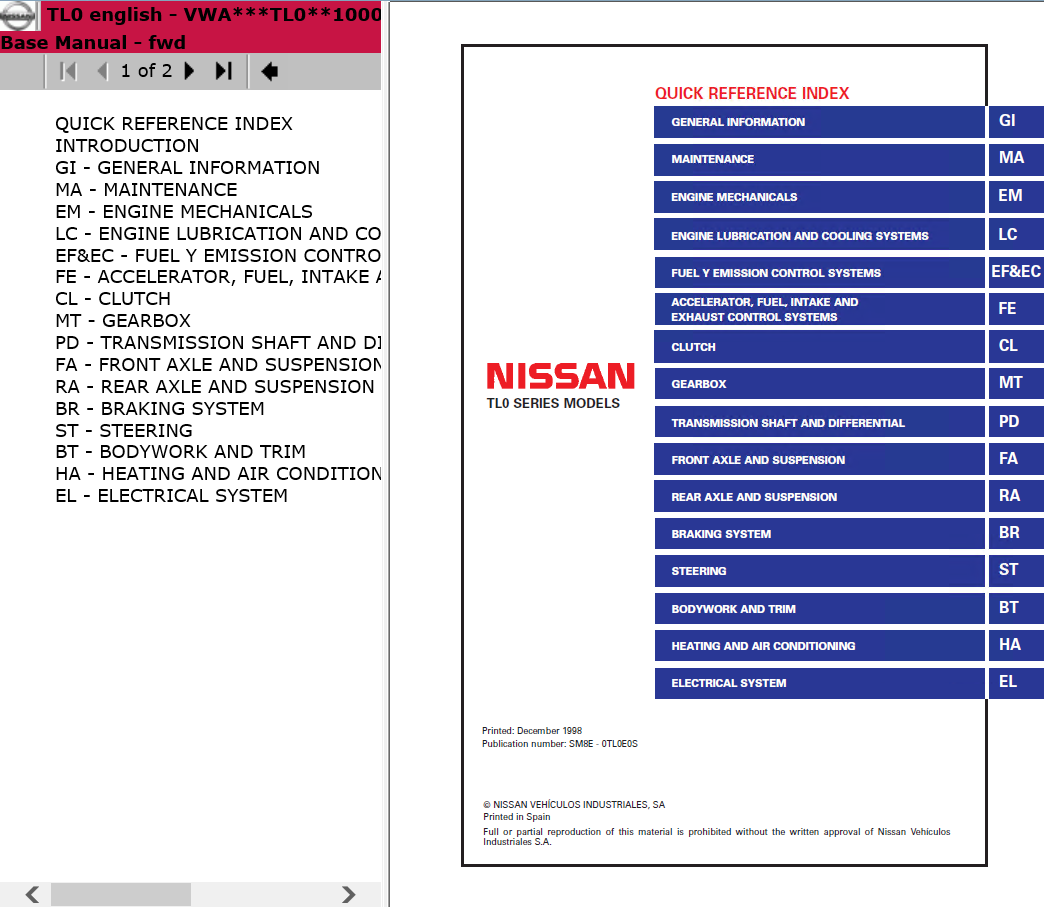Screen dimensions: 1044x907
Task: Open LC - ENGINE LUBRICATION entry
Action: [218, 234]
